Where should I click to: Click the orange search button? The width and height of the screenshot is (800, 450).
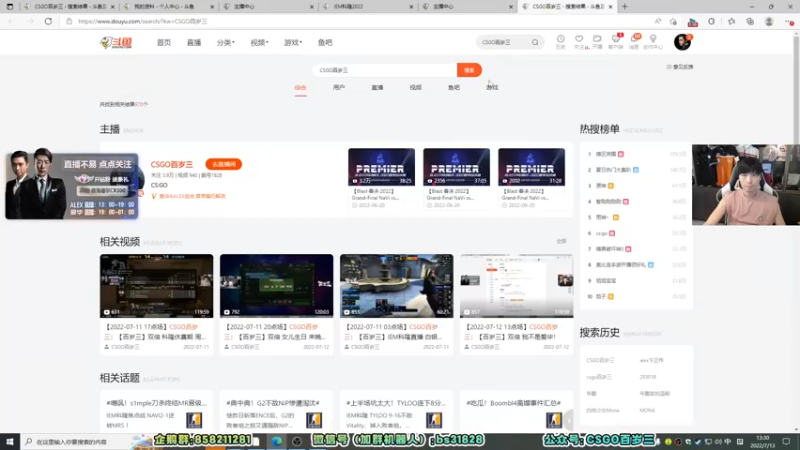click(469, 70)
